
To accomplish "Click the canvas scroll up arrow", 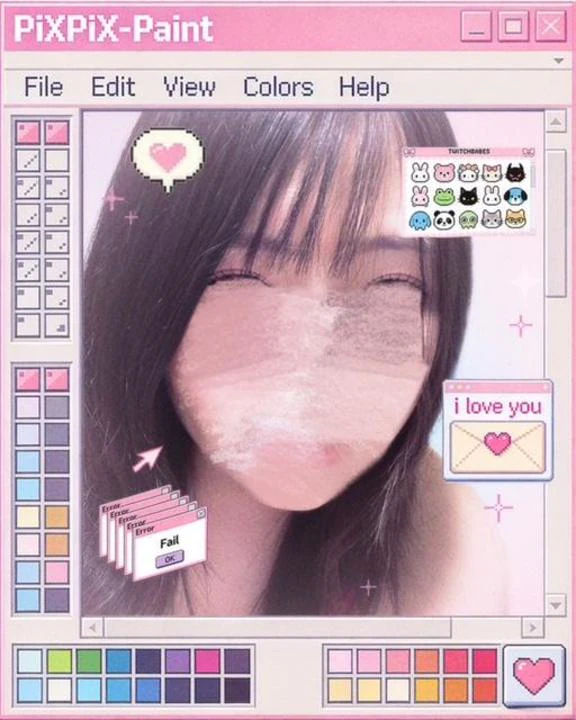I will pyautogui.click(x=556, y=122).
